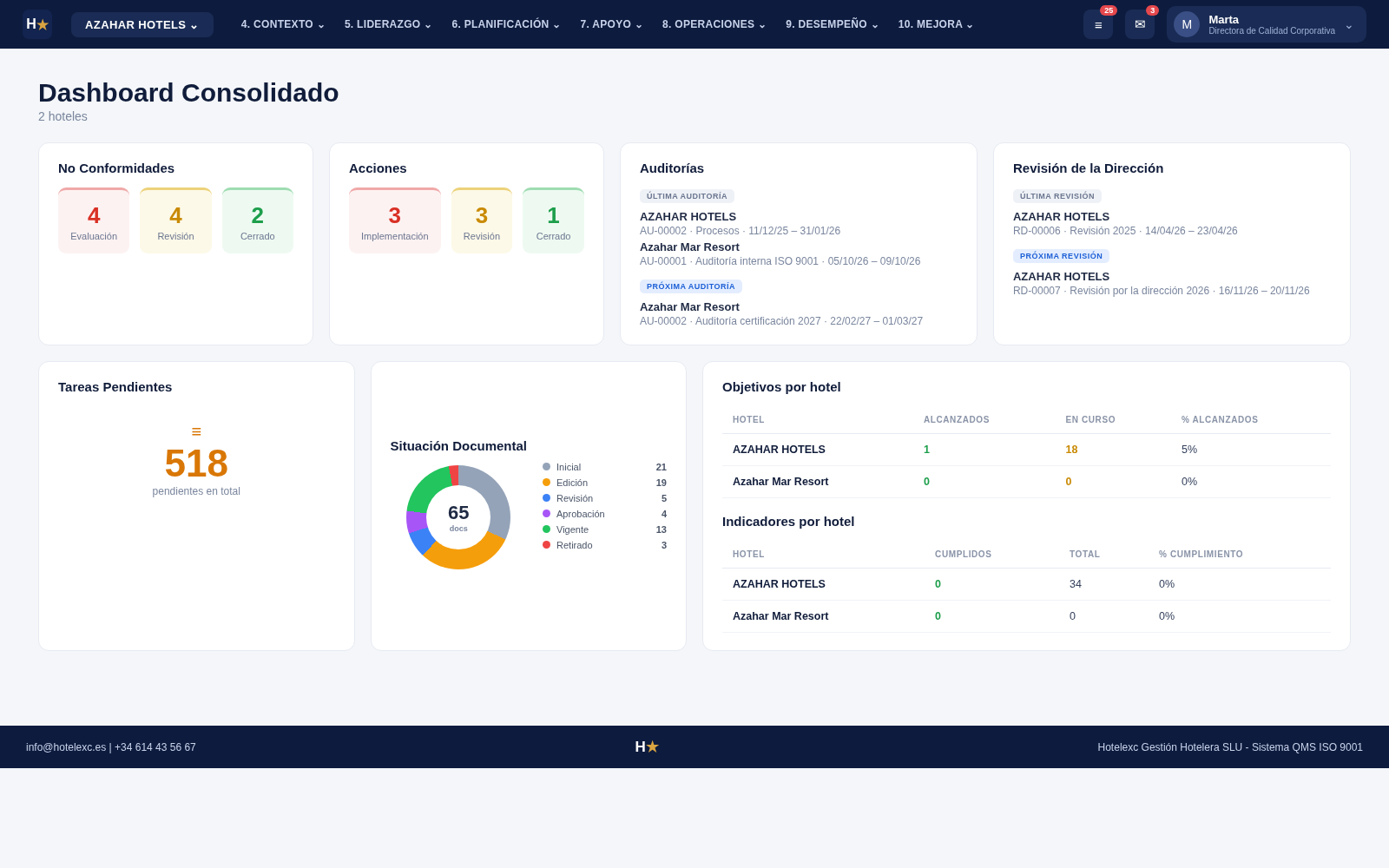Click the 518 pending tasks total
1389x868 pixels.
point(196,464)
